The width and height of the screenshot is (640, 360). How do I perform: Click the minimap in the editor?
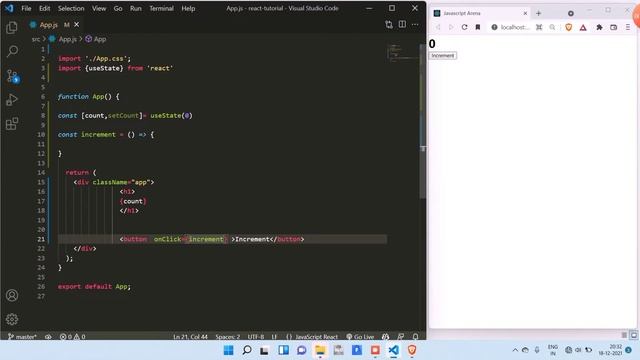tap(402, 53)
